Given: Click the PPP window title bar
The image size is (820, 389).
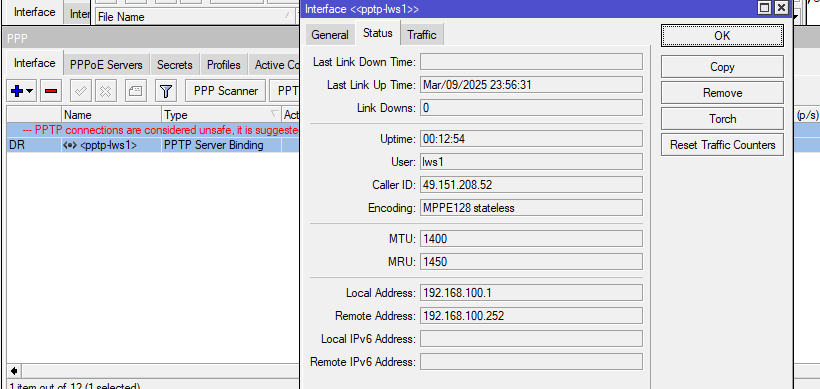Looking at the screenshot, I should [x=152, y=38].
